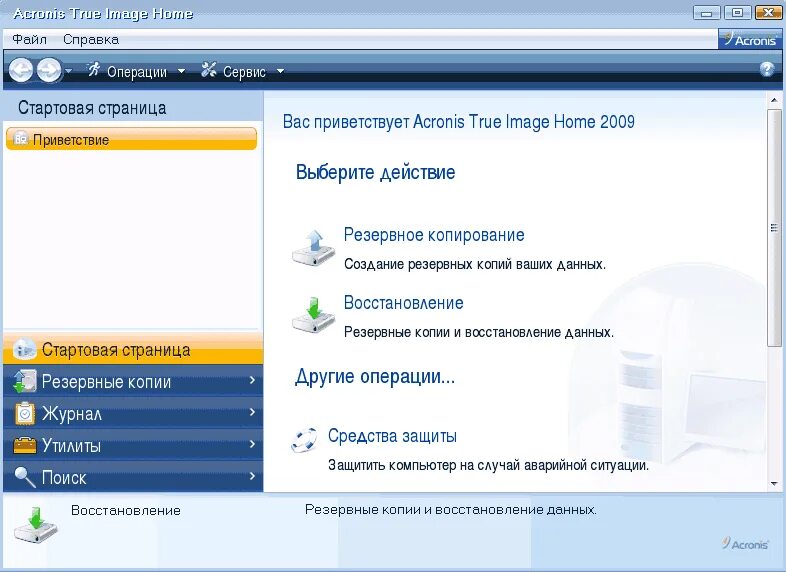Expand the Операции dropdown arrow
786x572 pixels.
click(x=181, y=72)
